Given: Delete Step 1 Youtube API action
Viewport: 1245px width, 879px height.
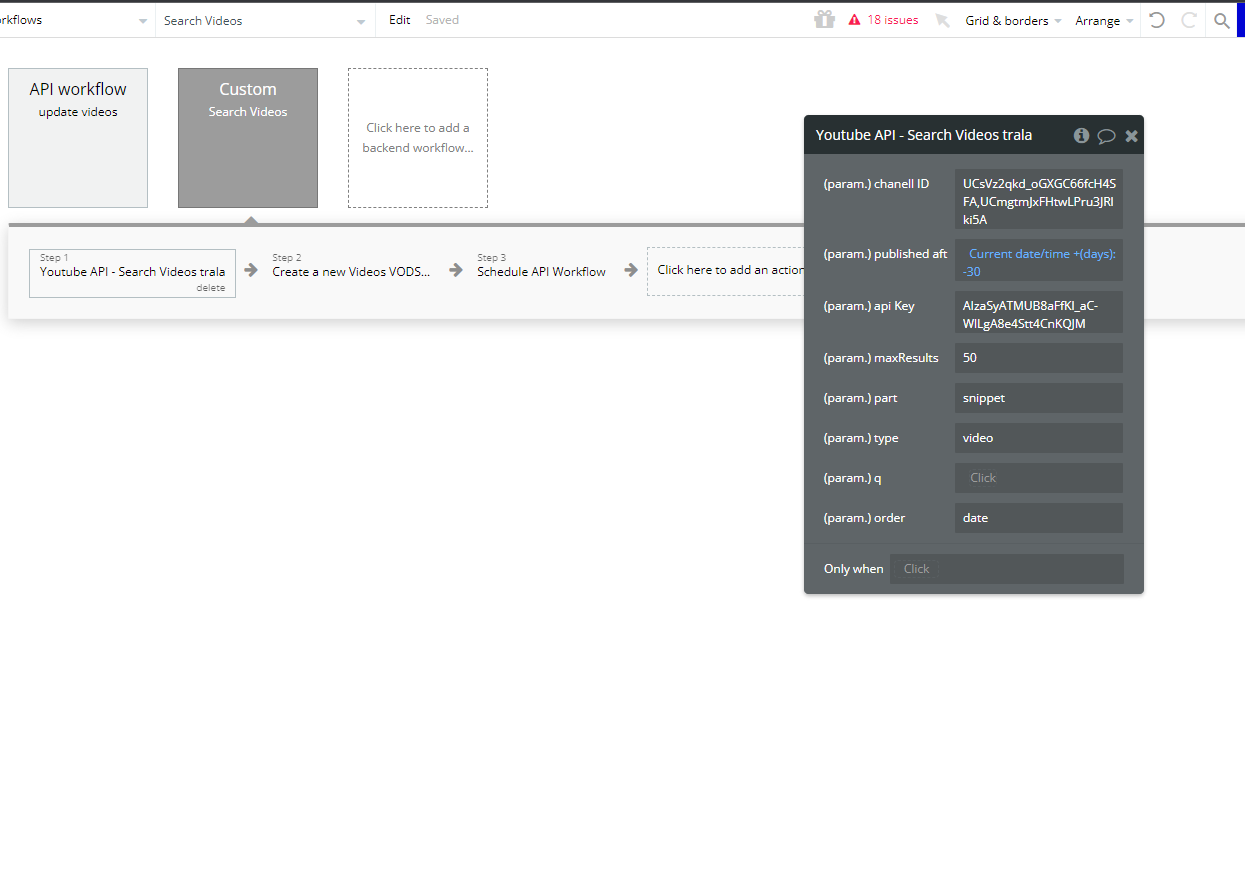Looking at the screenshot, I should click(x=210, y=288).
